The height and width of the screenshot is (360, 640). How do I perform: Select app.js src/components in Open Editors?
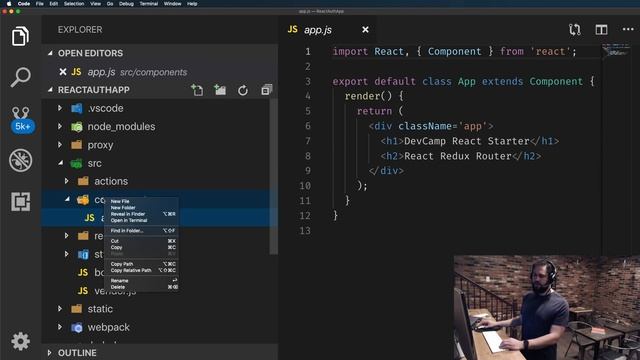point(160,72)
